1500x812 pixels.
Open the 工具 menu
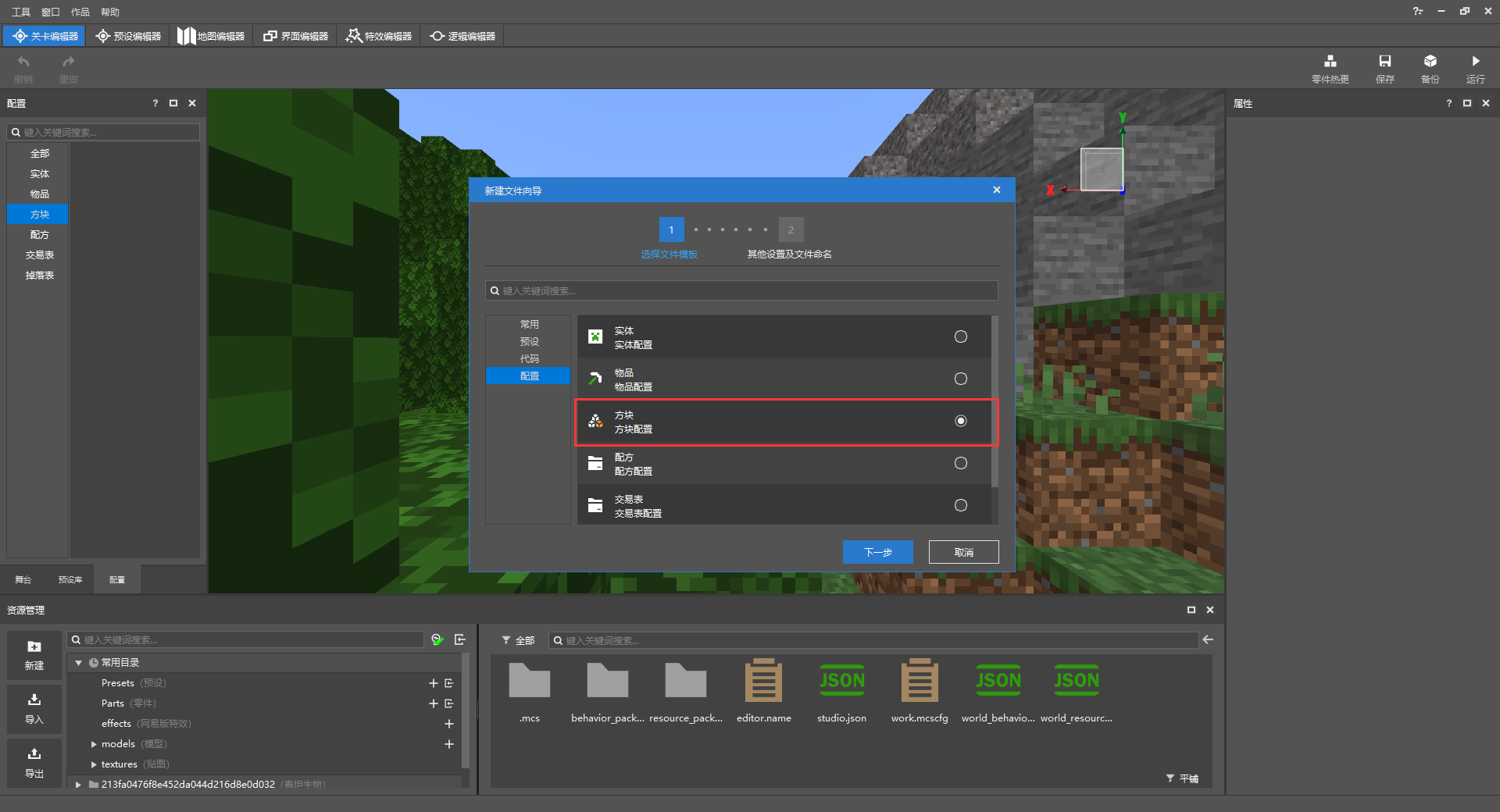pos(21,12)
